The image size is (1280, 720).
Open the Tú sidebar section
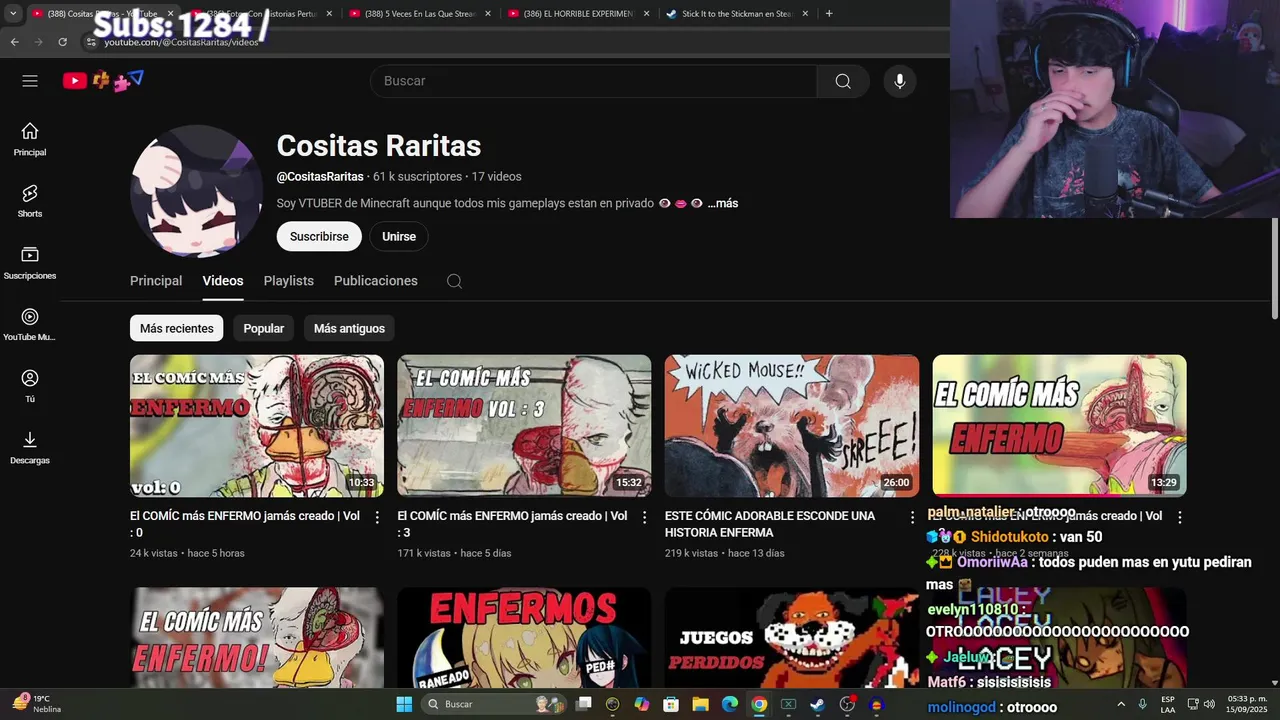(x=30, y=386)
